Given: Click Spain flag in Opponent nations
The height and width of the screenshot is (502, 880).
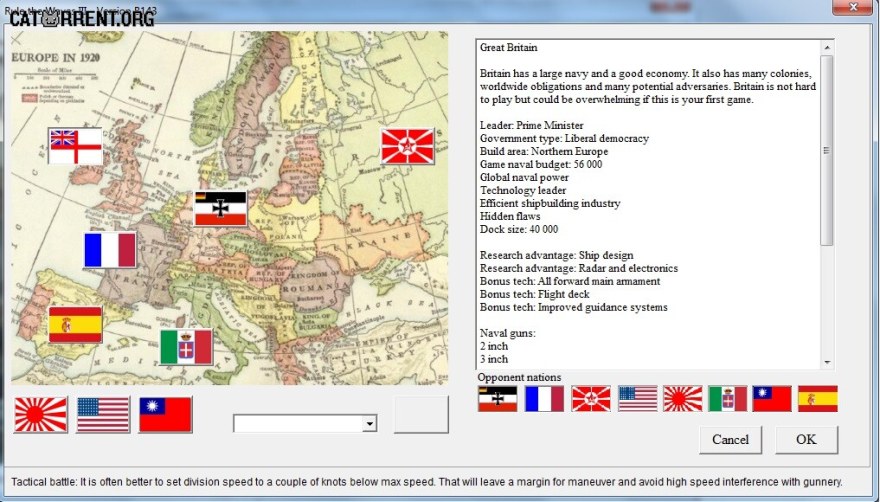Looking at the screenshot, I should [x=818, y=399].
